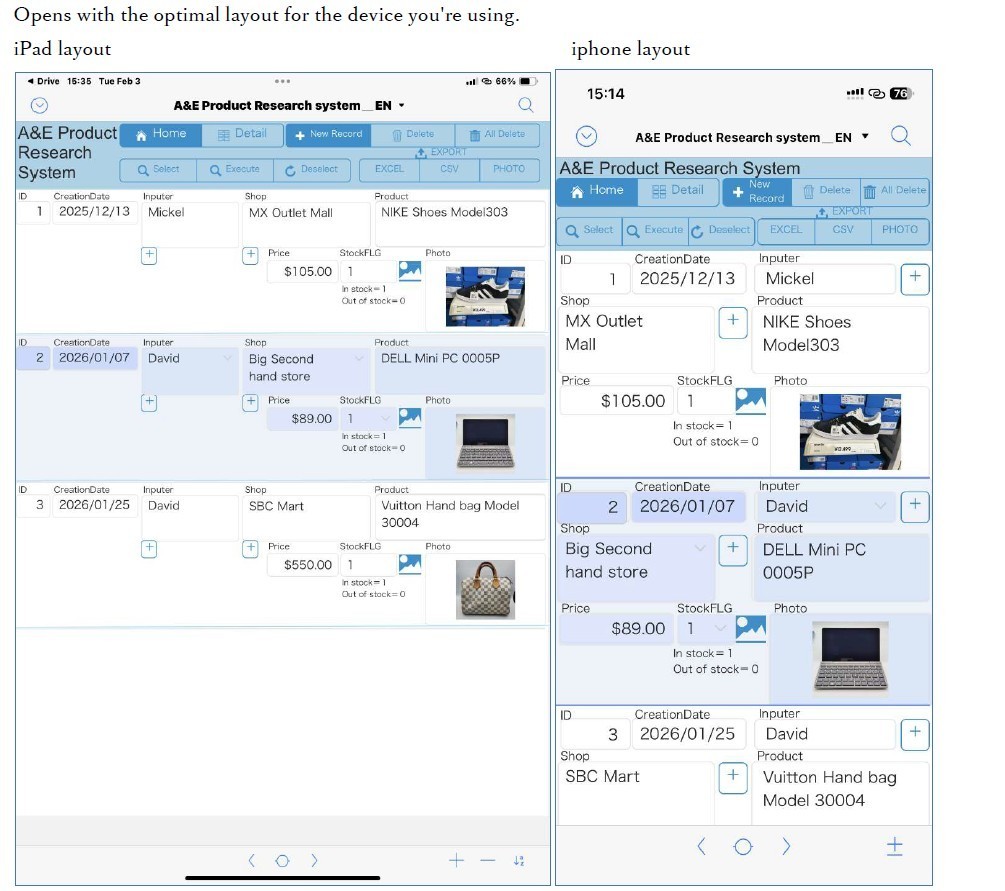This screenshot has height=891, width=1005.
Task: Open StockFLG dropdown in iPhone record 2
Action: point(720,628)
